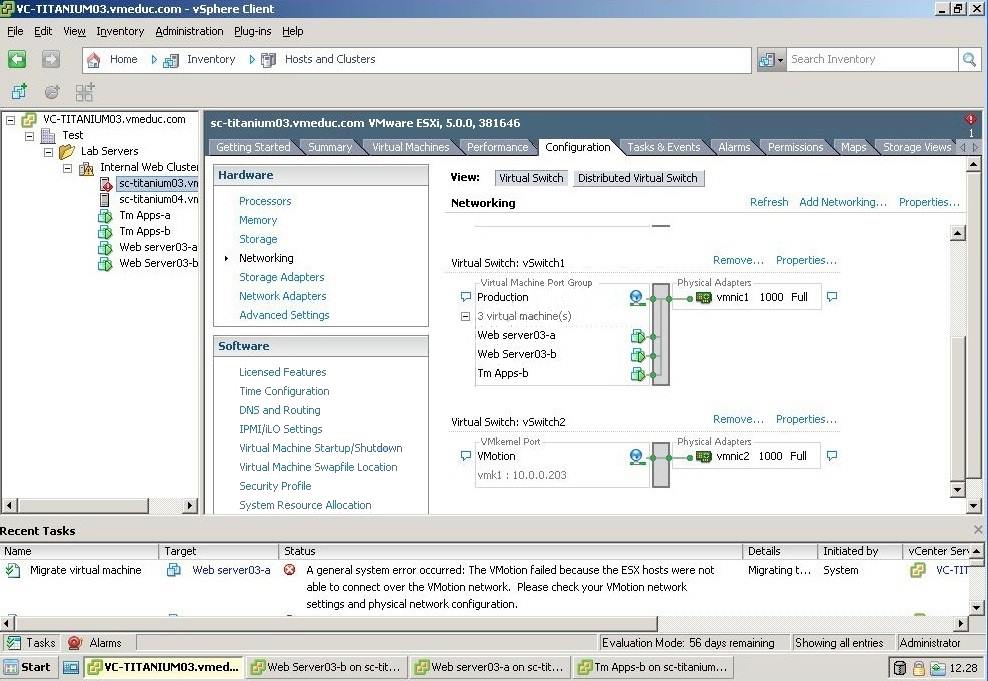988x681 pixels.
Task: Click the Home icon in navigation bar
Action: (x=93, y=60)
